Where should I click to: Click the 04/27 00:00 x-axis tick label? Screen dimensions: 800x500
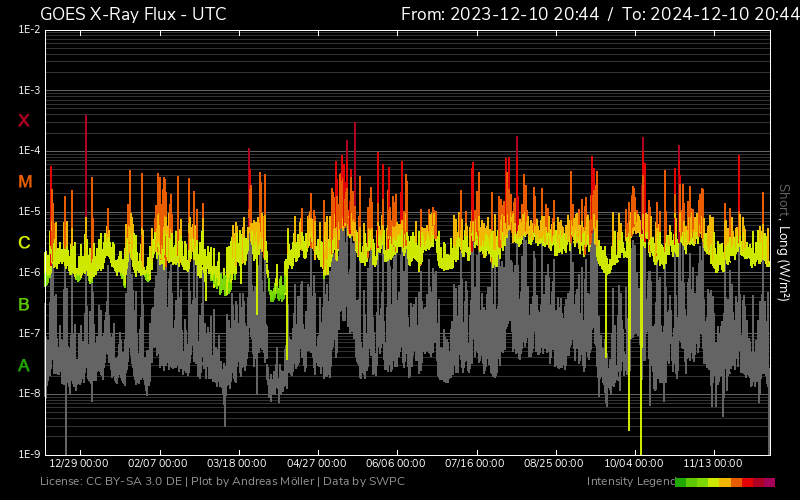(316, 464)
